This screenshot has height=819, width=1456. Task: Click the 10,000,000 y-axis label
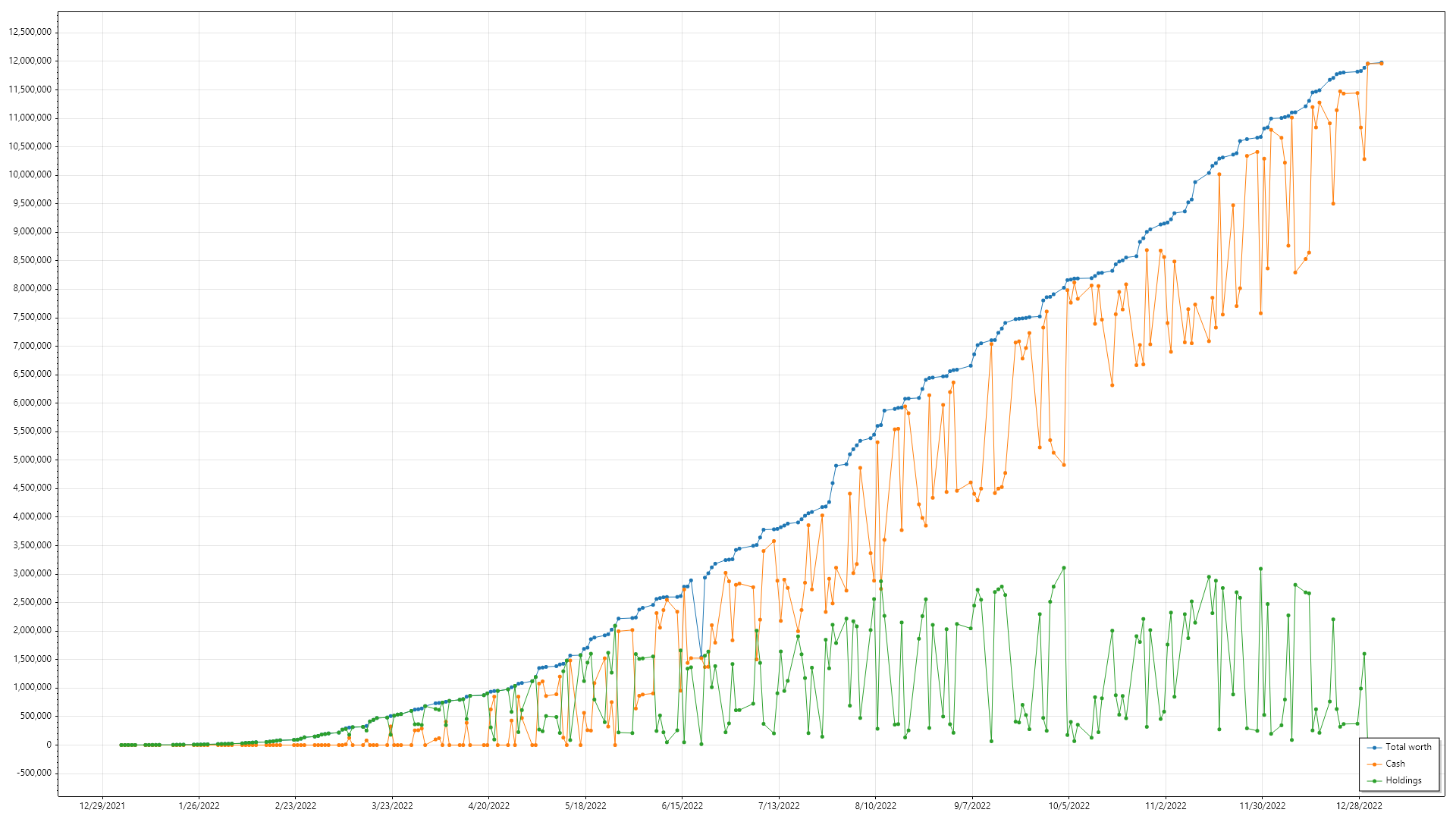point(30,174)
